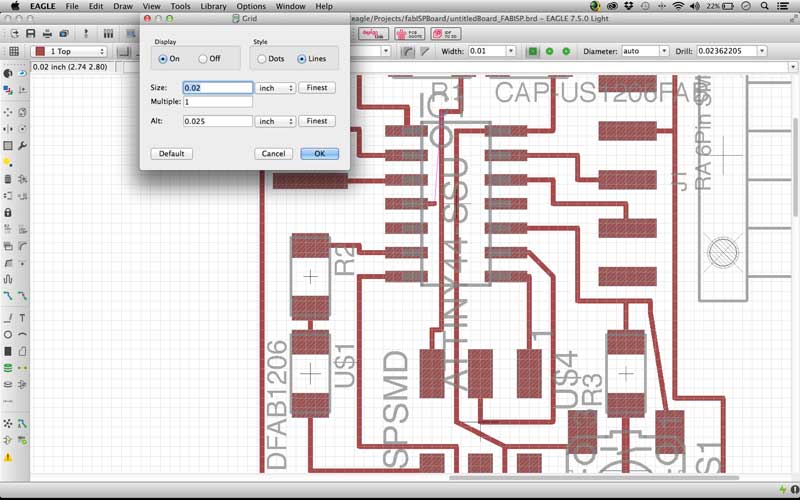Select the Info tool in the left palette
This screenshot has height=500, width=800.
8,73
